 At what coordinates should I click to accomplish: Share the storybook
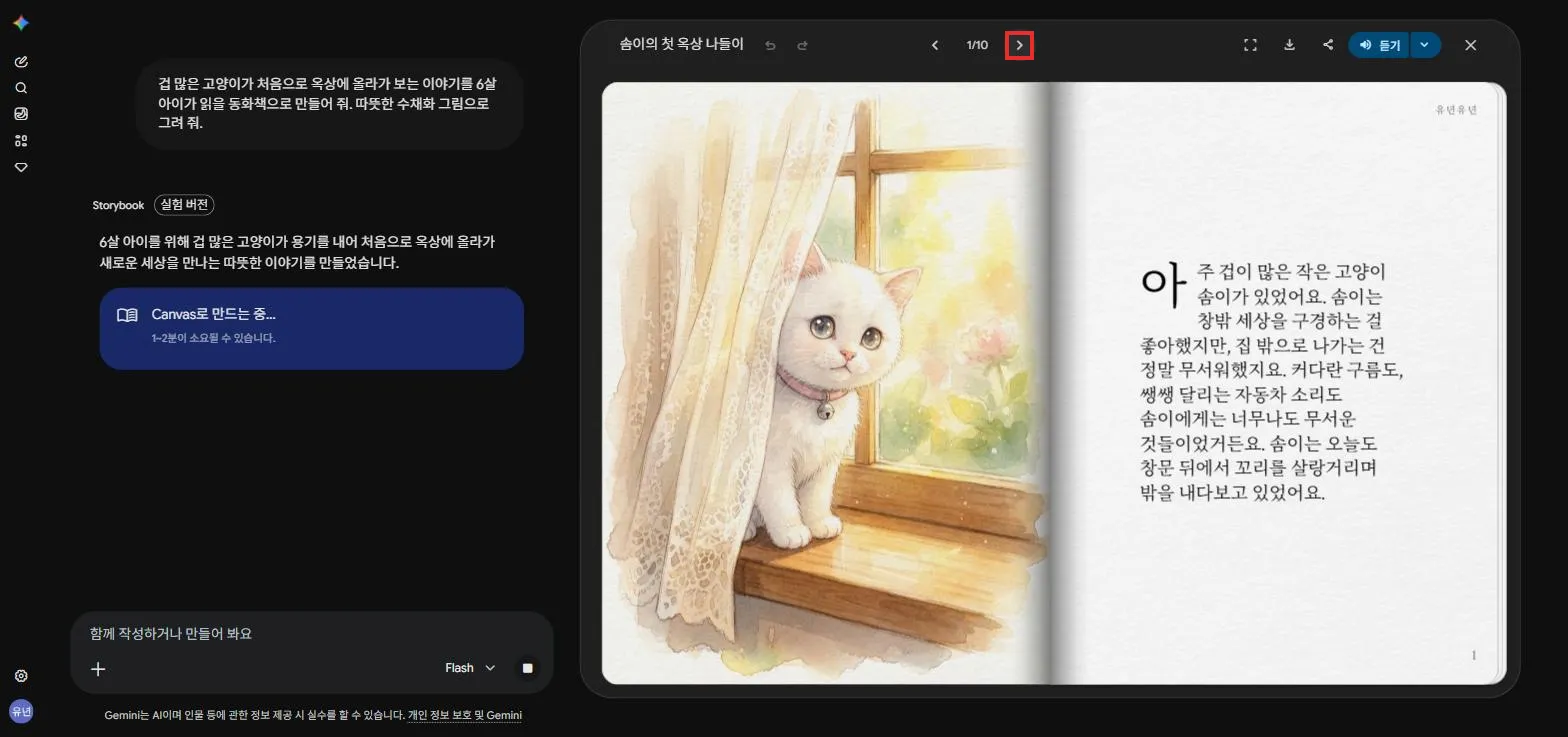click(1328, 45)
